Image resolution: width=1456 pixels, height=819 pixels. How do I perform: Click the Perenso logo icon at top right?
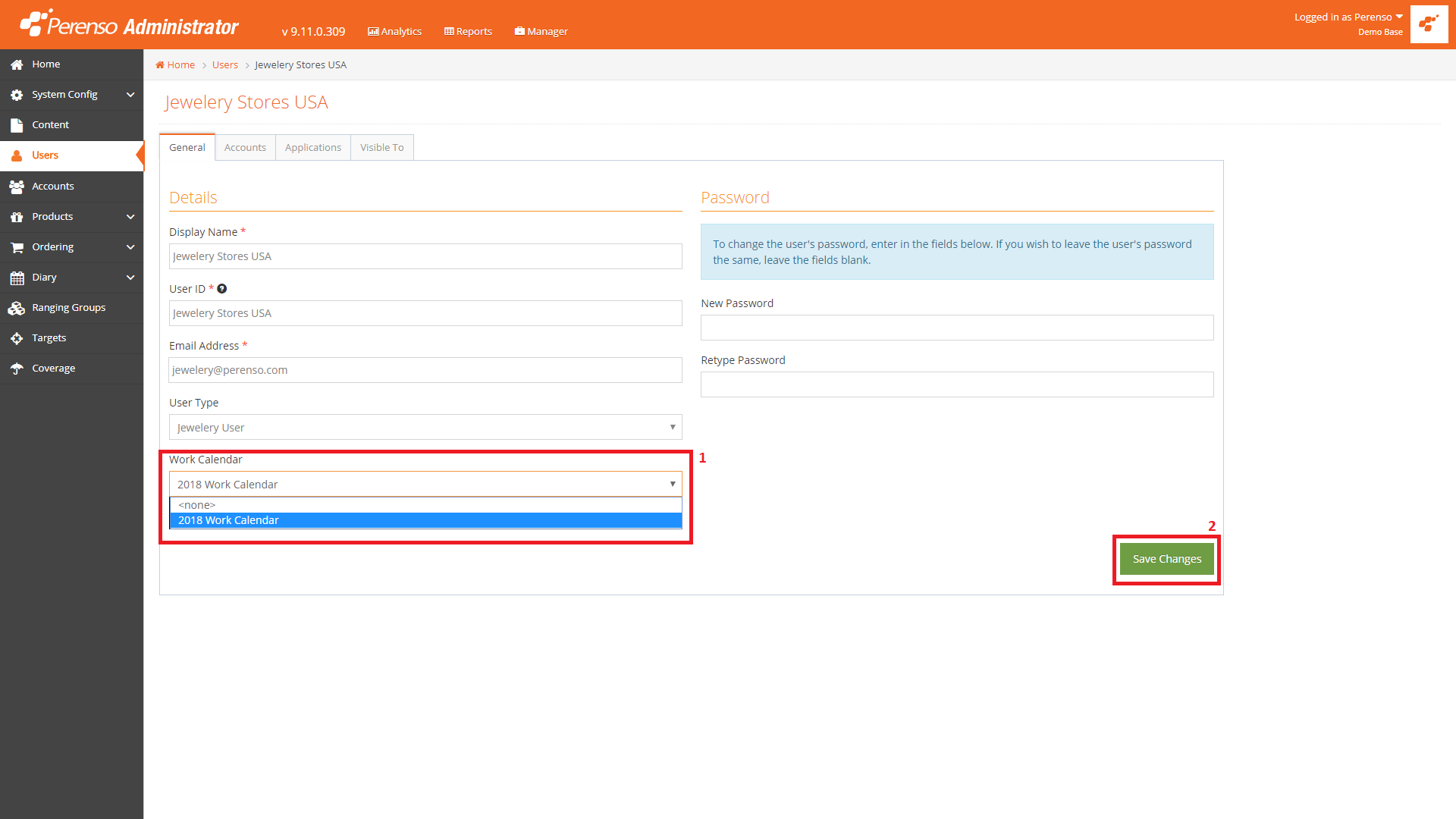pyautogui.click(x=1429, y=24)
